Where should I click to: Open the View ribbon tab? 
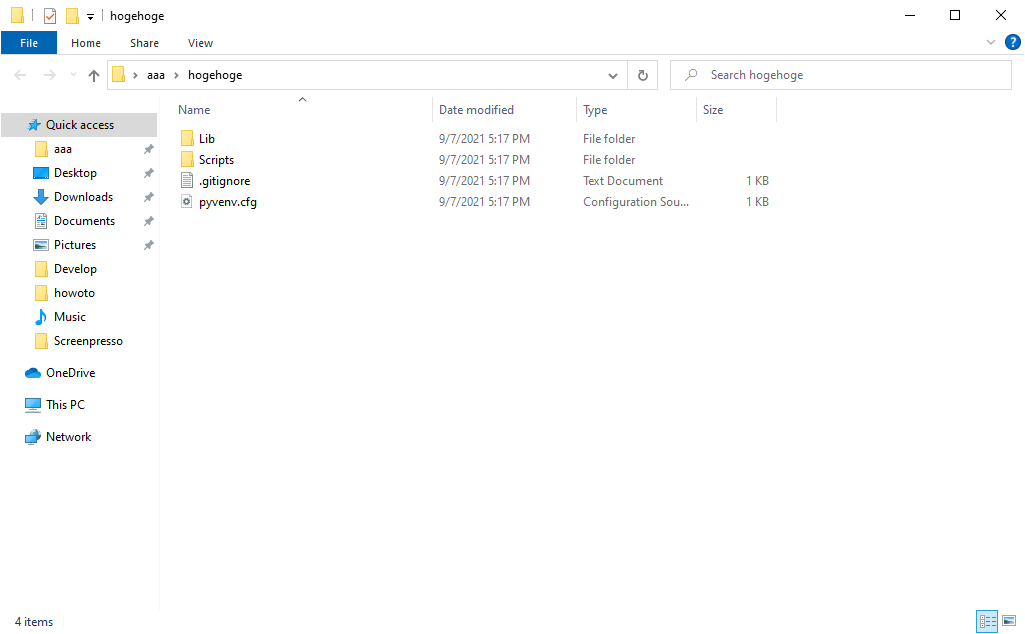[200, 43]
